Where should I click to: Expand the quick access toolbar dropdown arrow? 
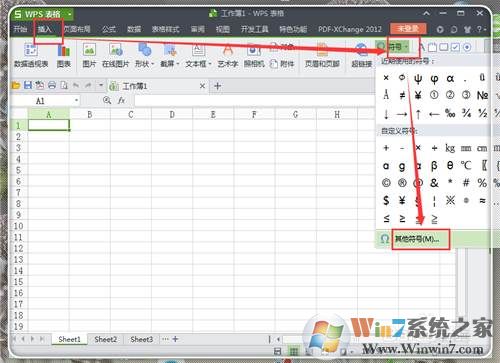tap(101, 85)
